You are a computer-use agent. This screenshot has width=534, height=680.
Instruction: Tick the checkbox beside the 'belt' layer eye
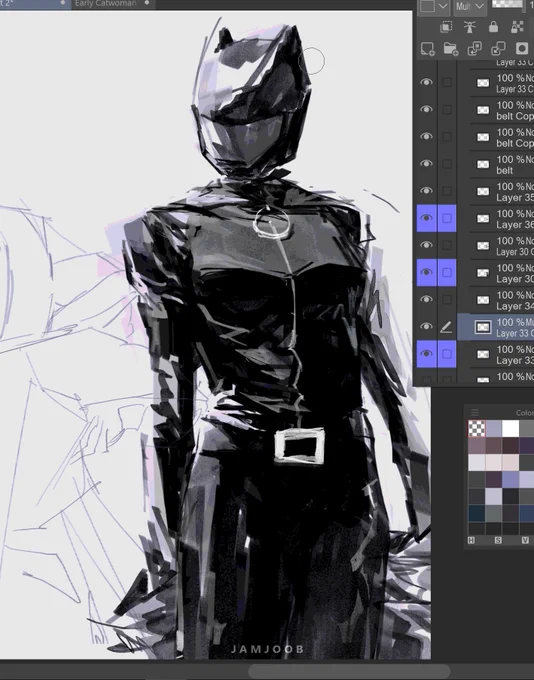coord(447,164)
